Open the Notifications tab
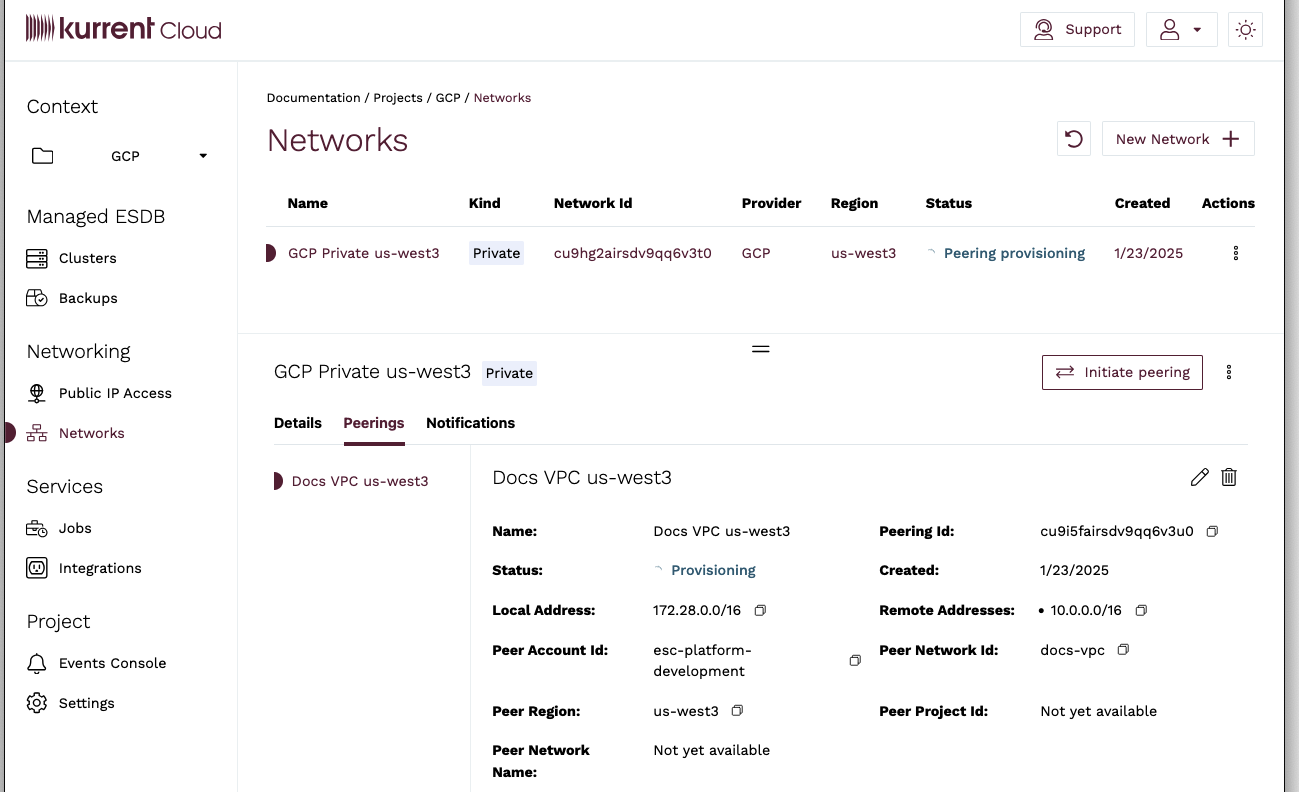 point(470,423)
